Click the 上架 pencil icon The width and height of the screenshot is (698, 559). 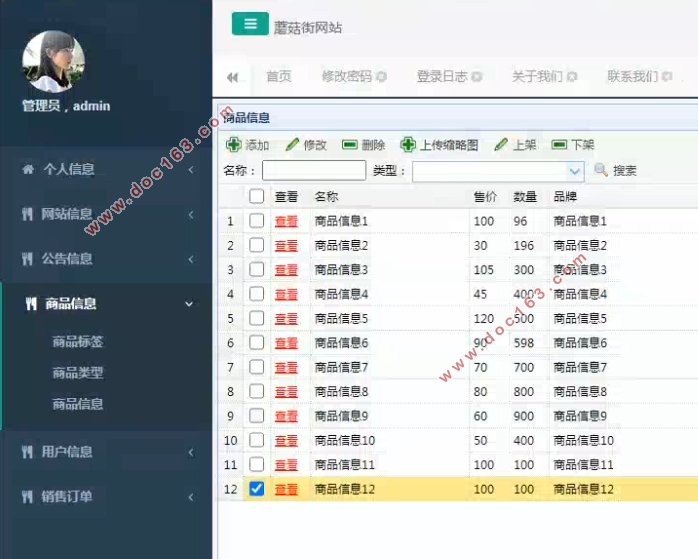[501, 144]
